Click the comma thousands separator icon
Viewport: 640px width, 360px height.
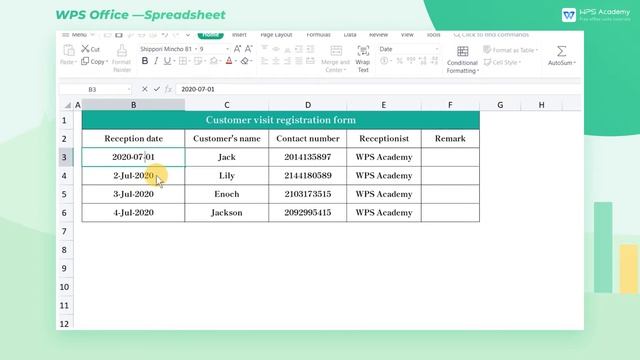(x=411, y=61)
